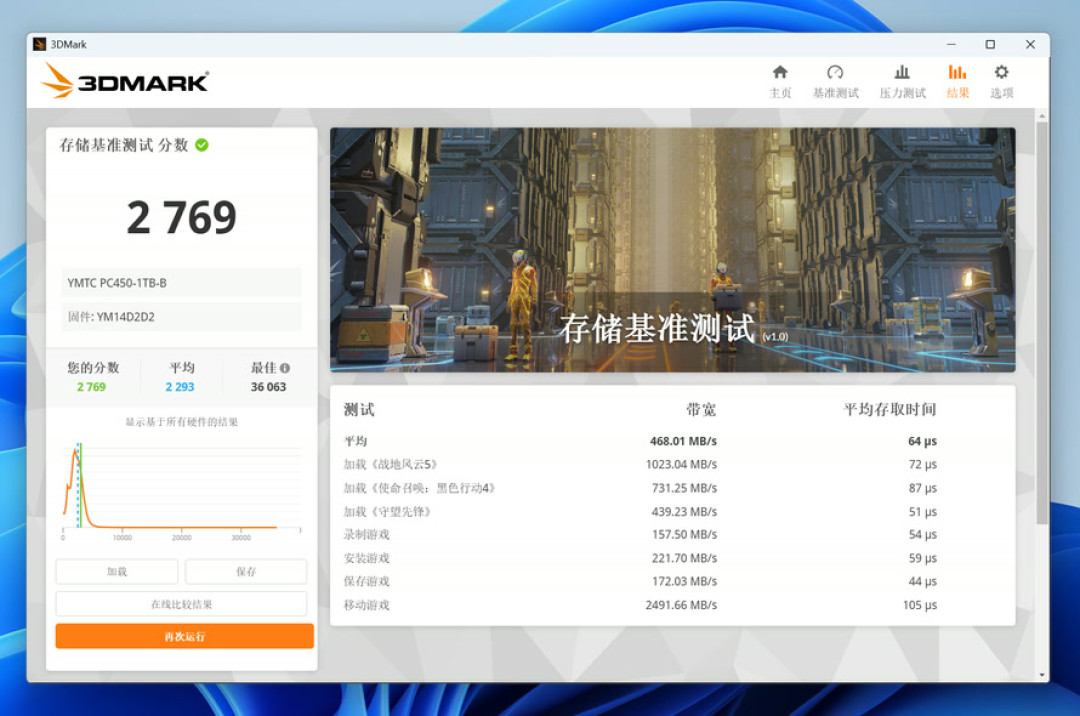Click the bandwidth value 731.25 MB/s
Viewport: 1080px width, 716px height.
[684, 488]
